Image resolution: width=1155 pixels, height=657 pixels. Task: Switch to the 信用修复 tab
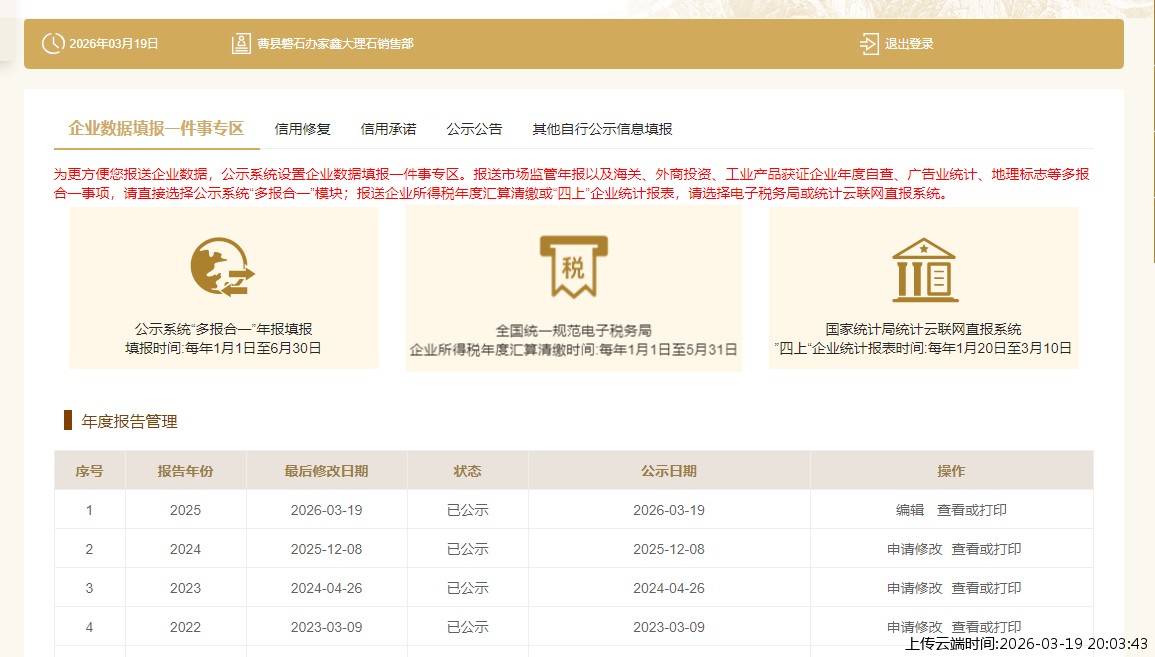(302, 129)
